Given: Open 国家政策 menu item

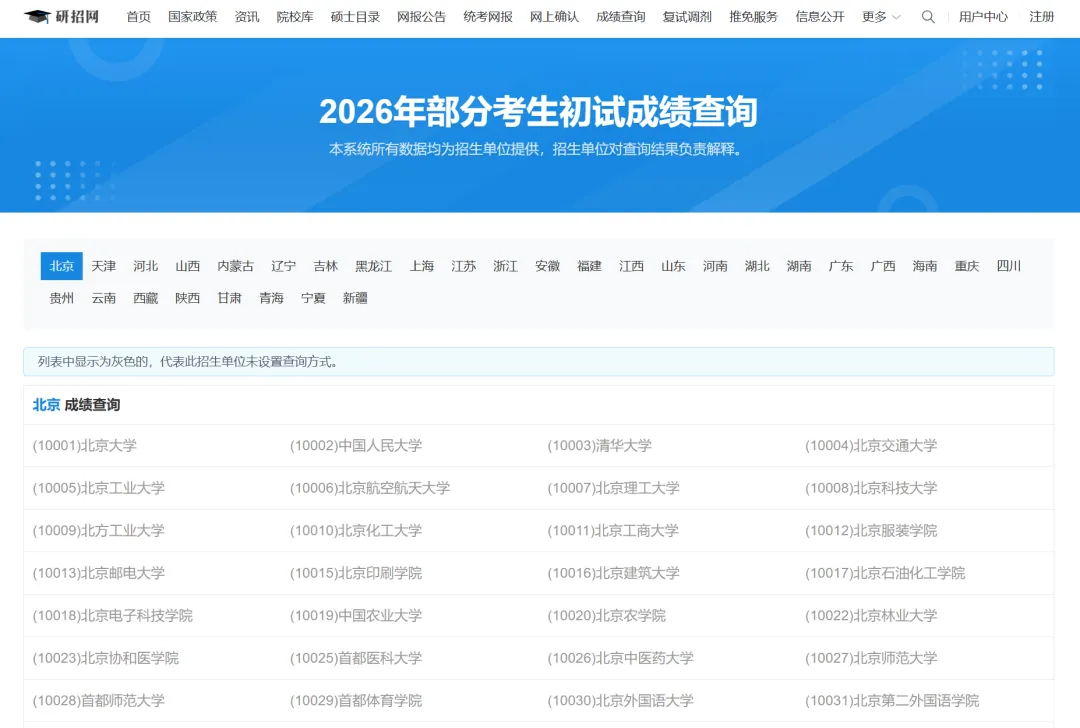Looking at the screenshot, I should [x=192, y=17].
